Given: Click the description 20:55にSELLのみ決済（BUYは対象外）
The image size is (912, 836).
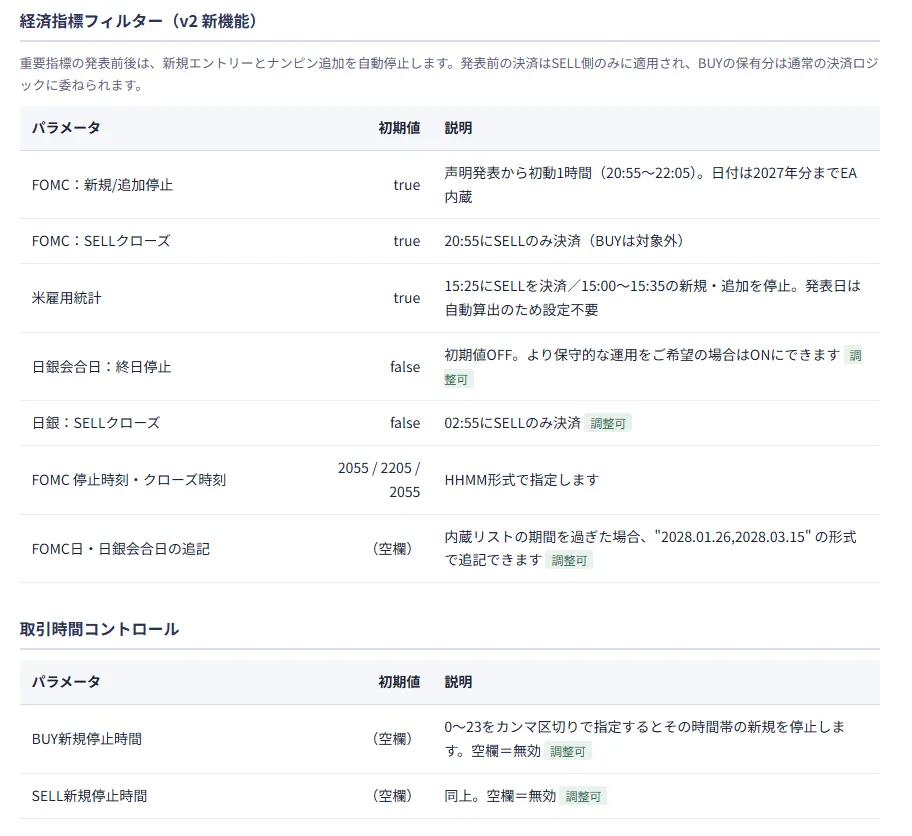Looking at the screenshot, I should click(x=564, y=241).
